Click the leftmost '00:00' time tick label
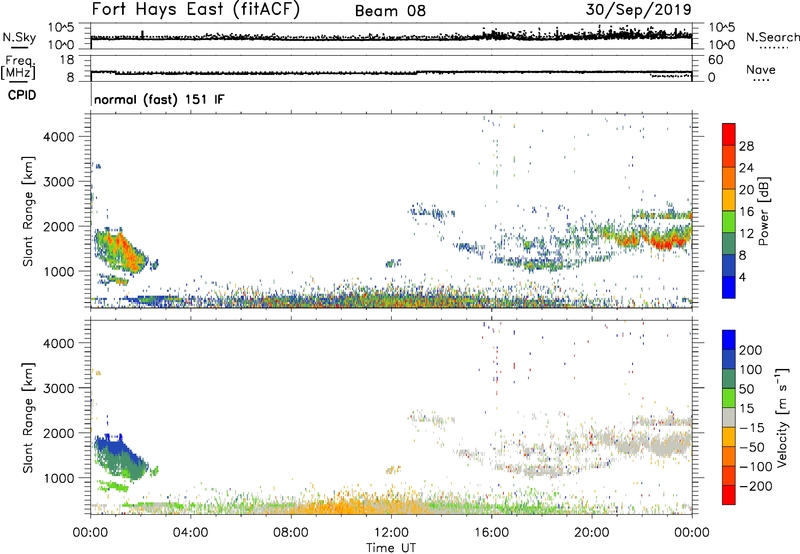The height and width of the screenshot is (554, 800). pyautogui.click(x=90, y=533)
